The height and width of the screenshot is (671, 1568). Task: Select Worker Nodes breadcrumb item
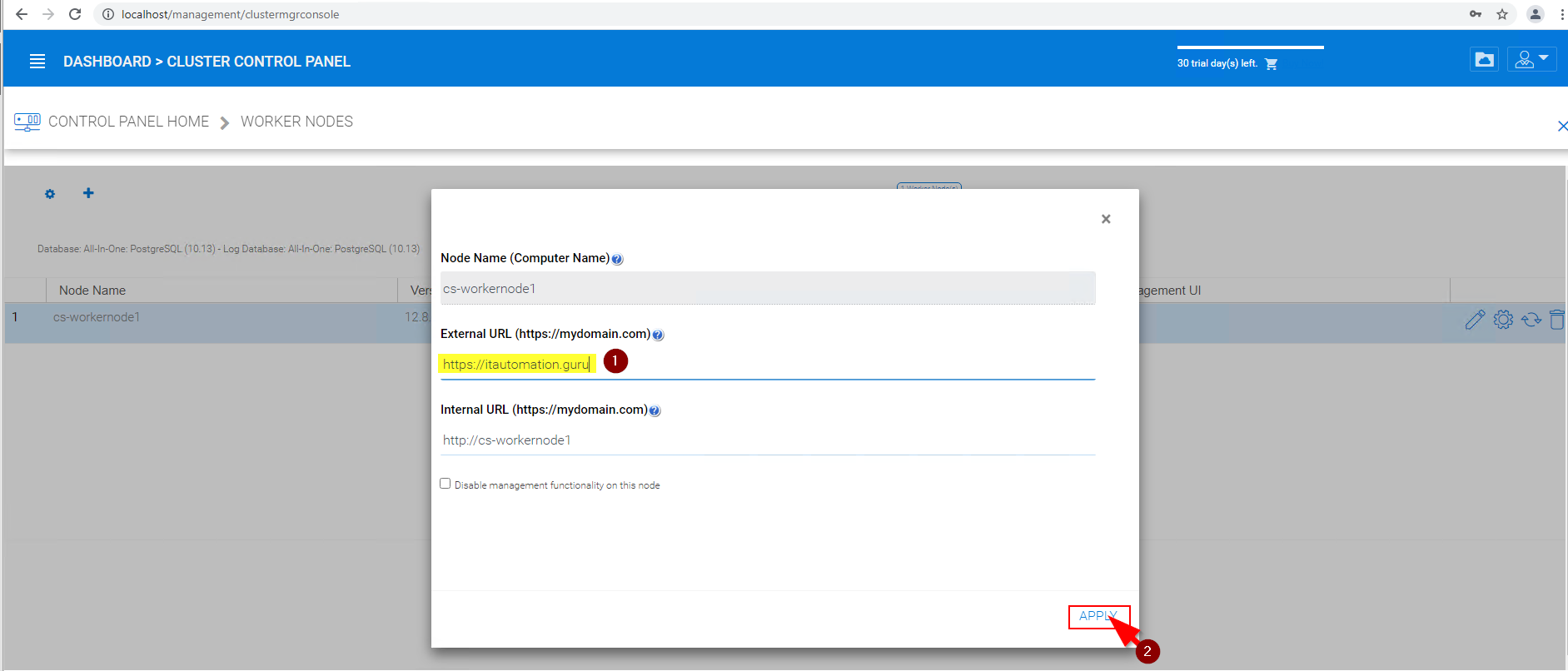(296, 122)
